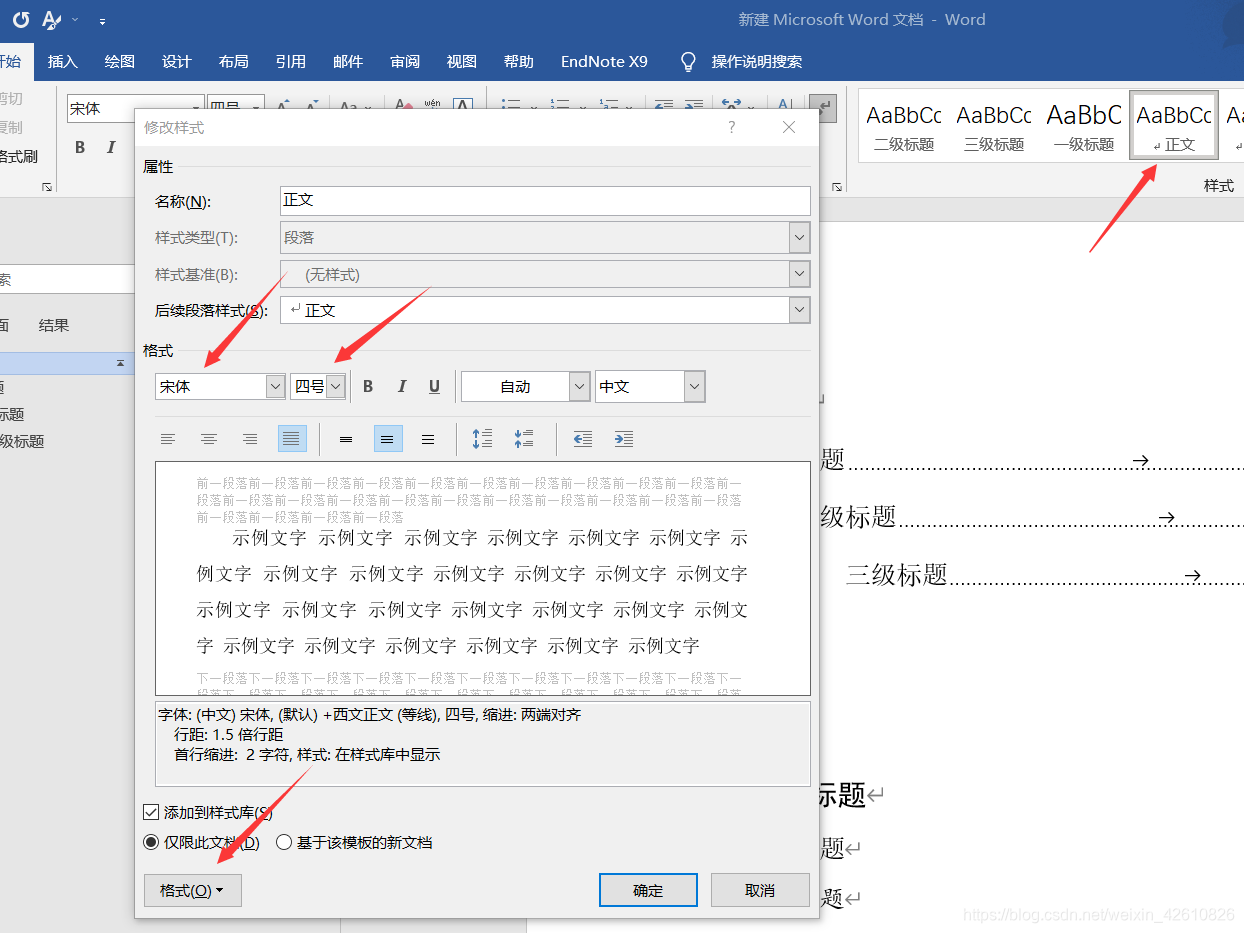Image resolution: width=1244 pixels, height=933 pixels.
Task: Select justify alignment in dialog
Action: [292, 438]
